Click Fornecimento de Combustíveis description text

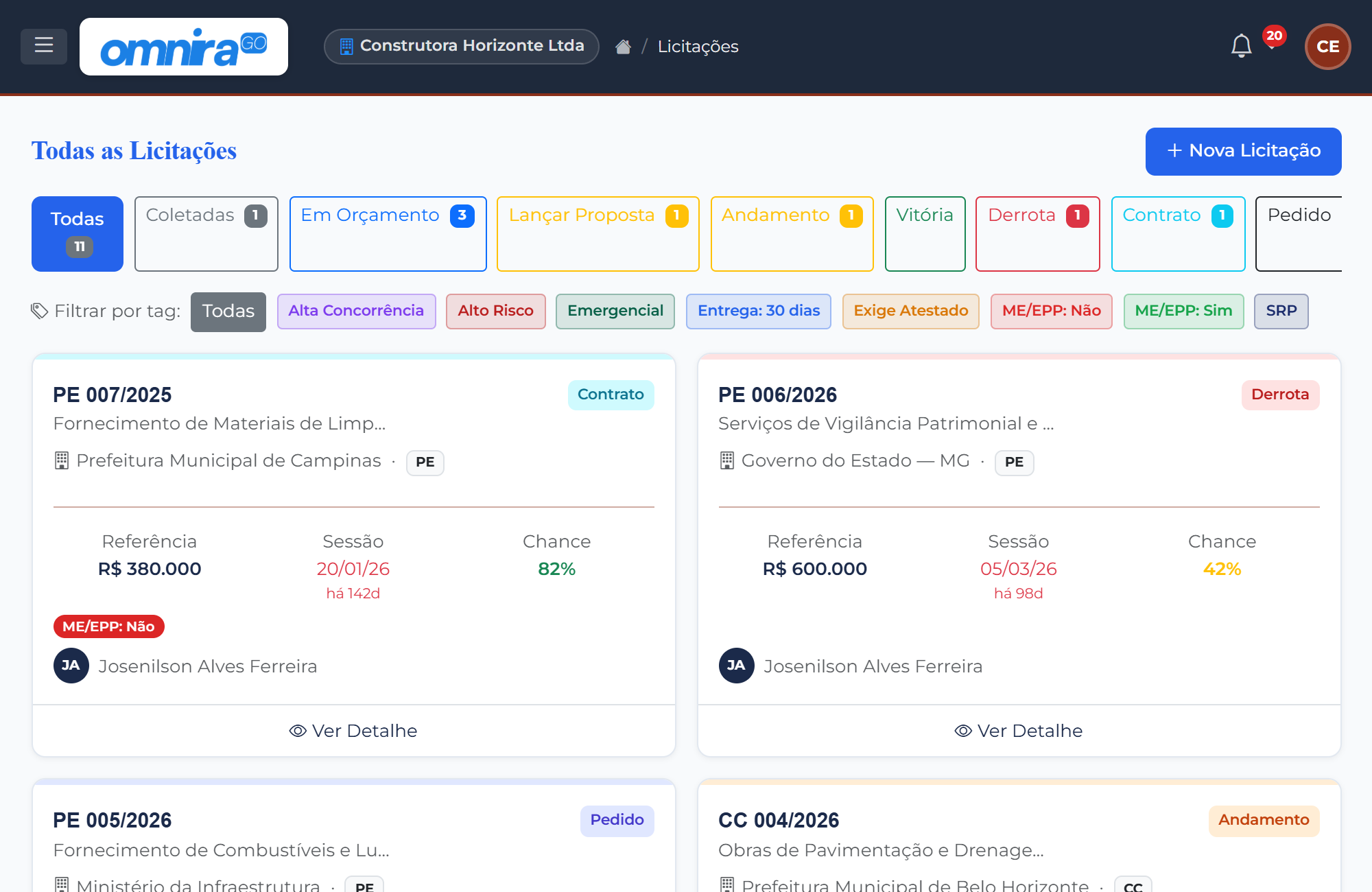click(x=221, y=850)
